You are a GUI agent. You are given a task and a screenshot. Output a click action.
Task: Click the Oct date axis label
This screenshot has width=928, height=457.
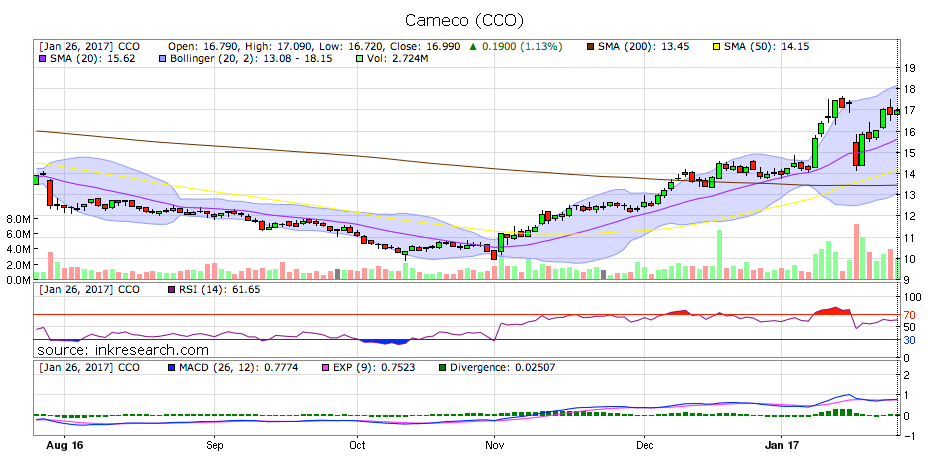[x=357, y=446]
